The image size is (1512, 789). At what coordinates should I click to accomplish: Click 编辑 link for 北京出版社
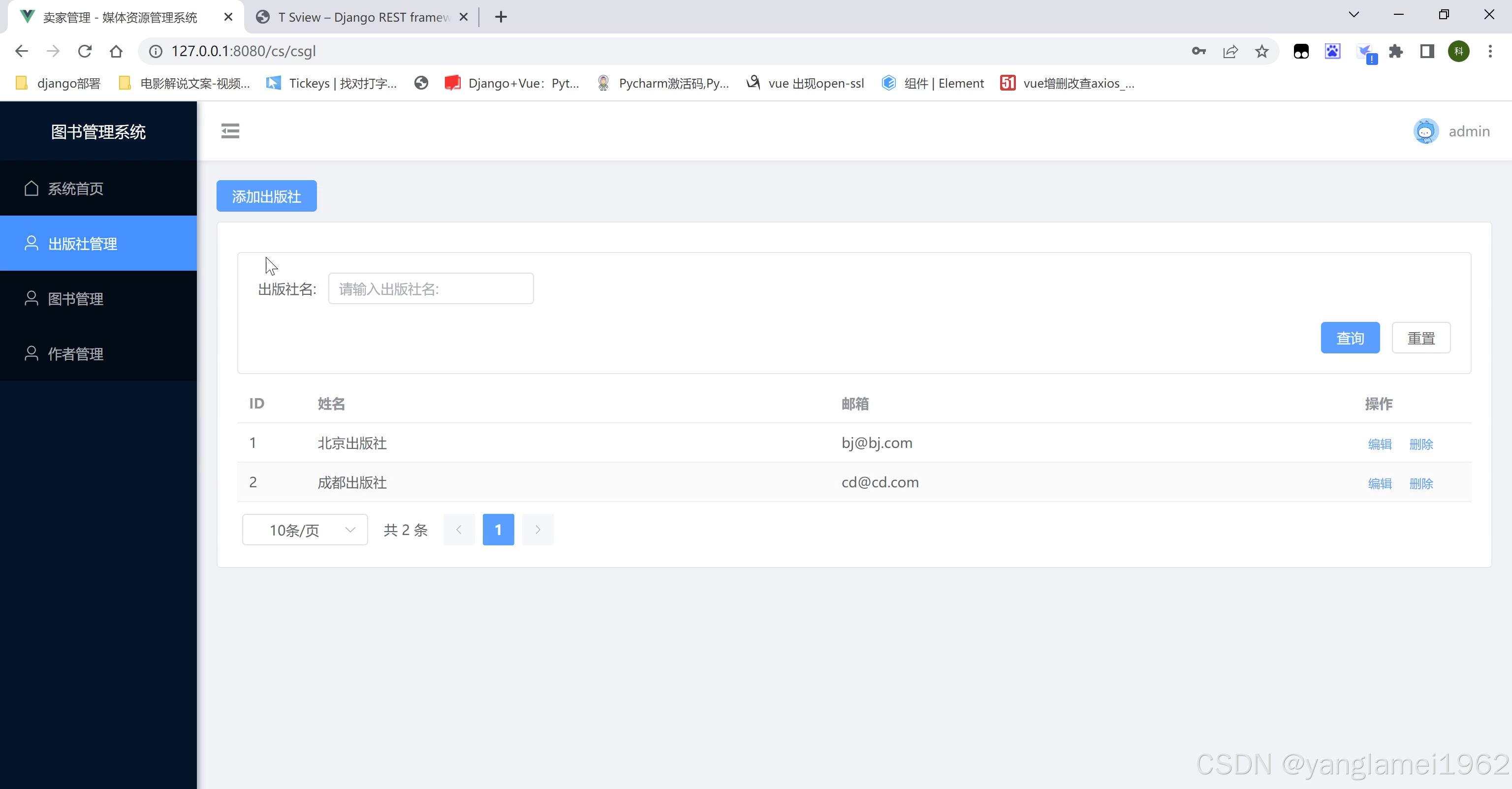pyautogui.click(x=1380, y=444)
